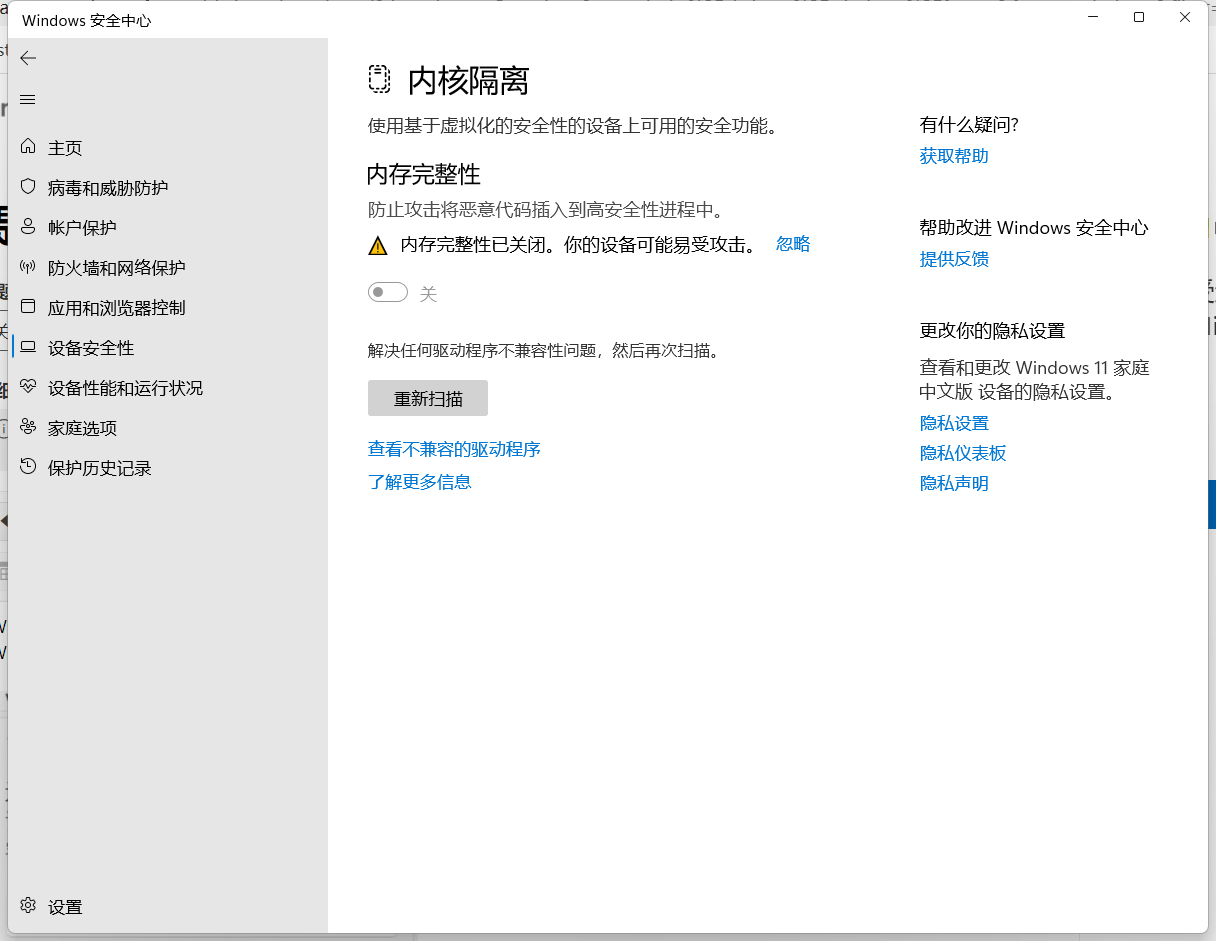Turn on the memory integrity toggle
1216x941 pixels.
click(388, 292)
